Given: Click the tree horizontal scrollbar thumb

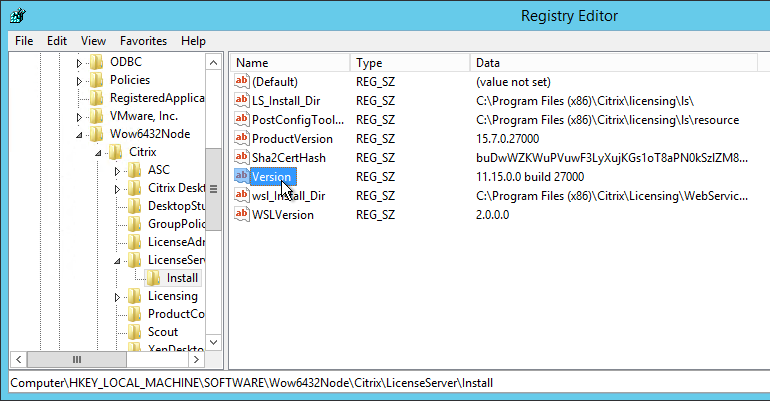Looking at the screenshot, I should pyautogui.click(x=77, y=360).
